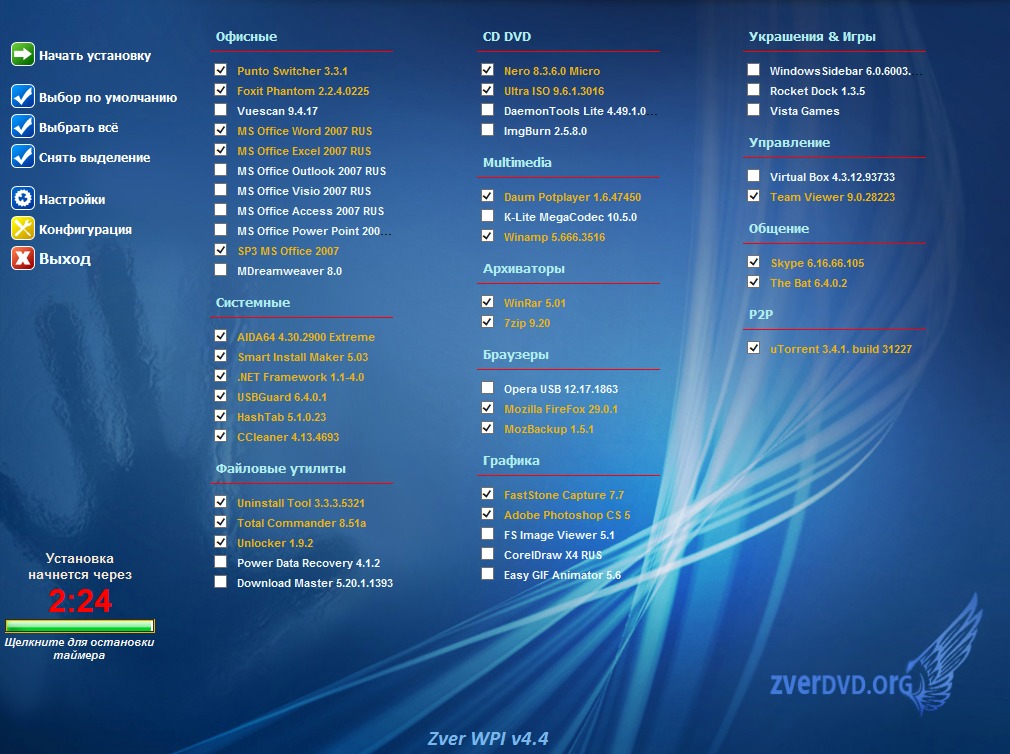Image resolution: width=1010 pixels, height=754 pixels.
Task: Uncheck uTorrent 3.4.1. build 31227 checkbox
Action: click(x=753, y=348)
